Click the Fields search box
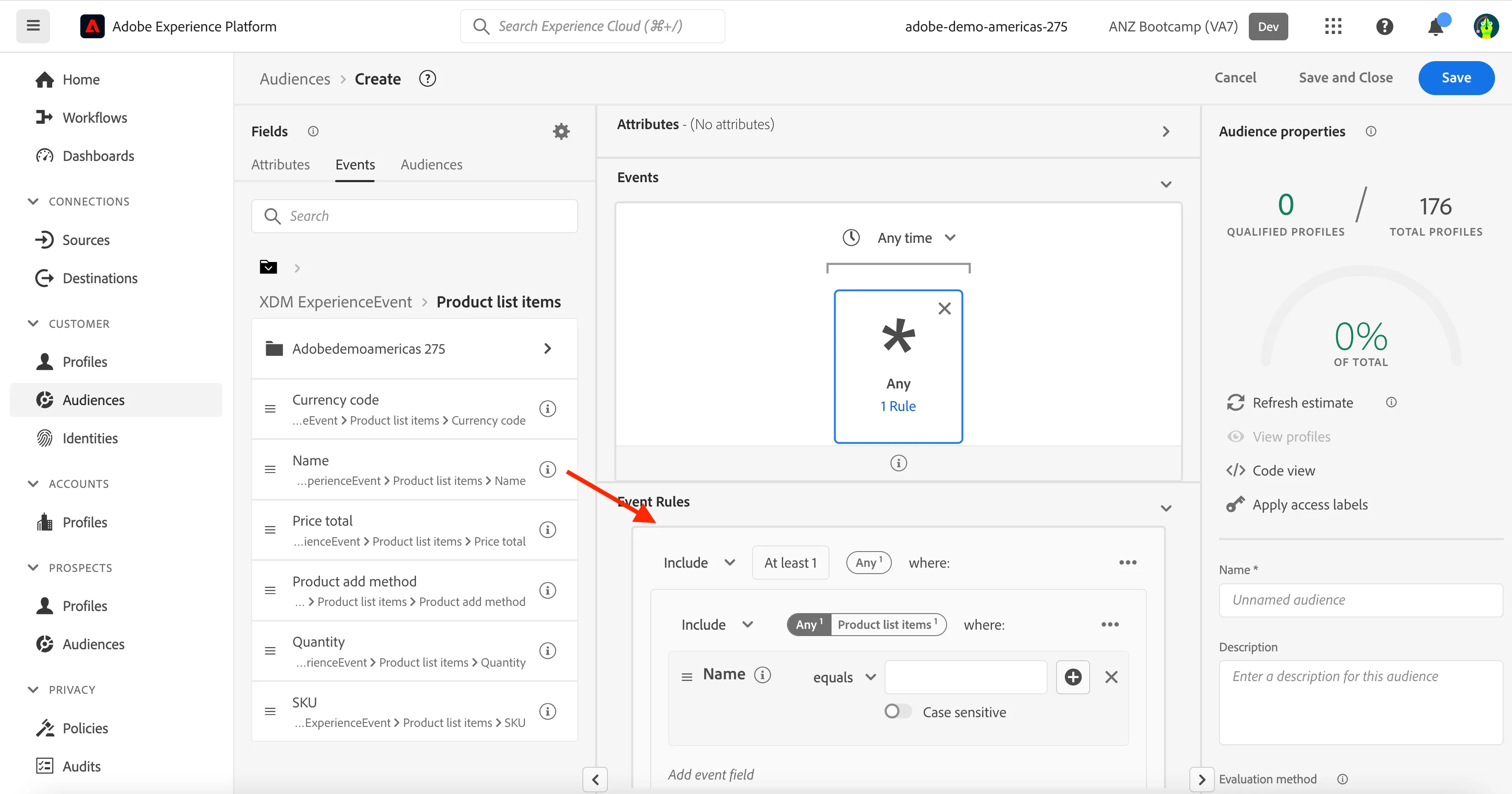 414,216
